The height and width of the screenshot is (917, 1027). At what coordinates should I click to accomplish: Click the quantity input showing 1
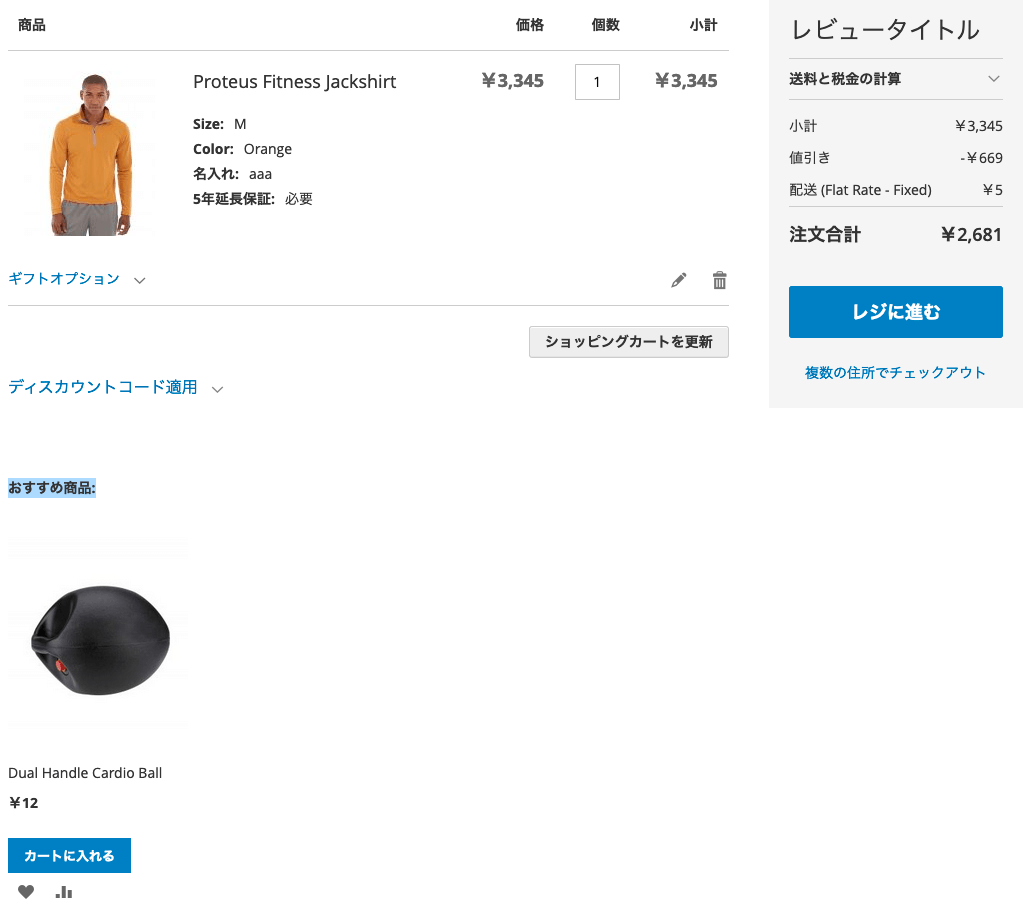pyautogui.click(x=597, y=82)
